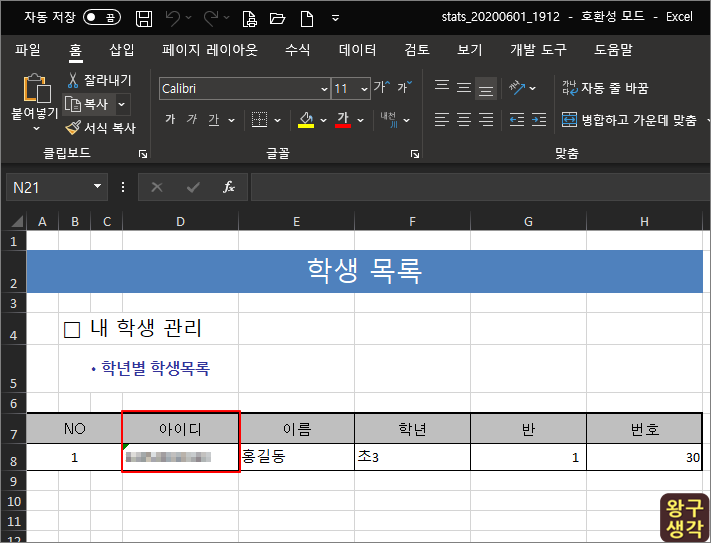Image resolution: width=711 pixels, height=543 pixels.
Task: Click the Select All corner triangle
Action: [17, 221]
